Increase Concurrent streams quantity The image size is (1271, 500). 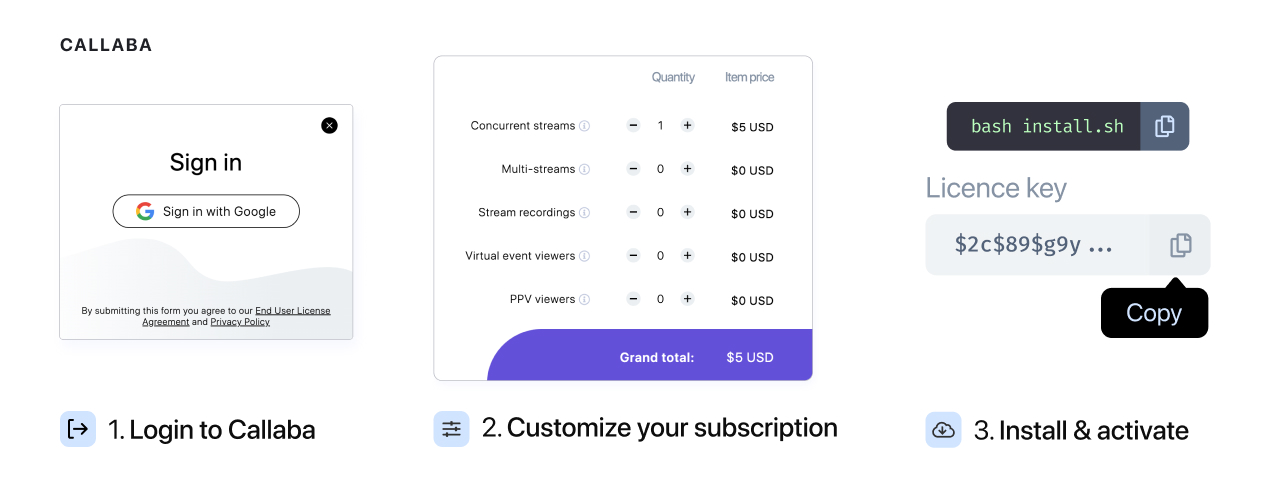pyautogui.click(x=687, y=126)
